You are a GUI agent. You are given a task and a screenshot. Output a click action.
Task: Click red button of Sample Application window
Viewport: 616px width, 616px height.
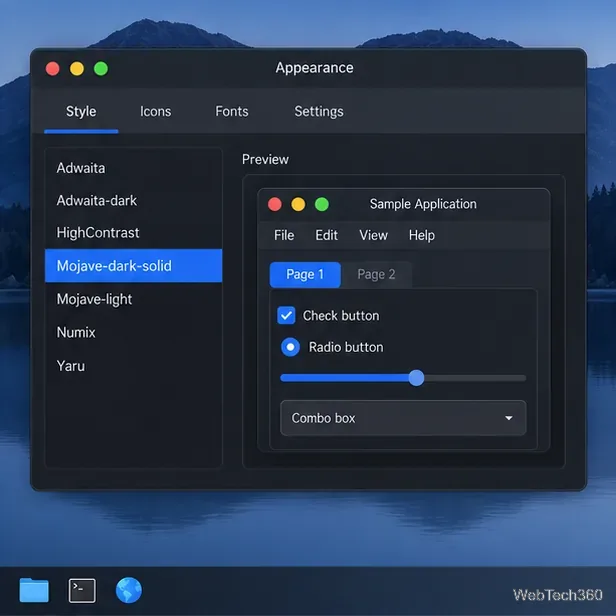pyautogui.click(x=275, y=204)
